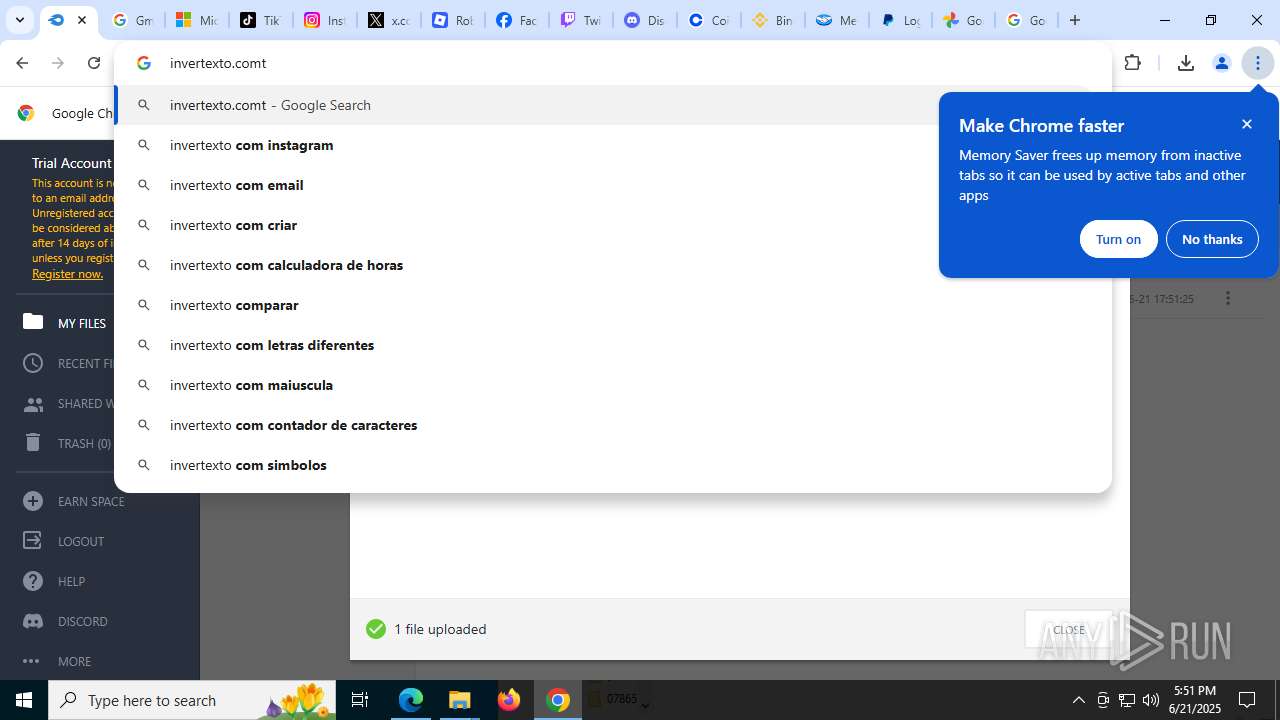
Task: Dismiss Memory Saver with No thanks
Action: (1212, 239)
